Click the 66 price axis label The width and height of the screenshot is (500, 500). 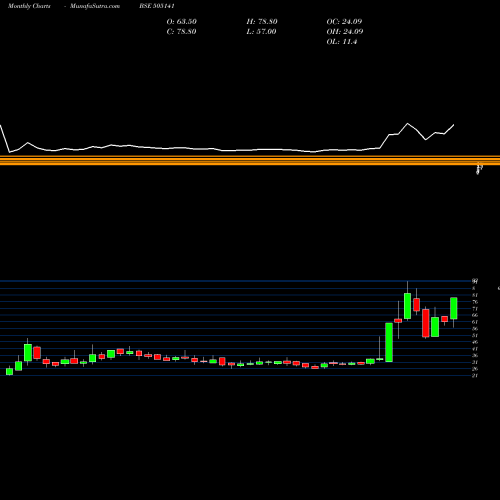coord(475,315)
